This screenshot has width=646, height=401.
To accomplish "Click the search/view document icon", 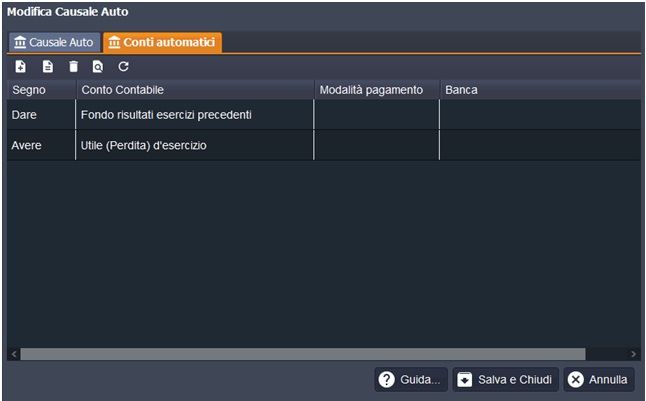I will click(x=97, y=67).
